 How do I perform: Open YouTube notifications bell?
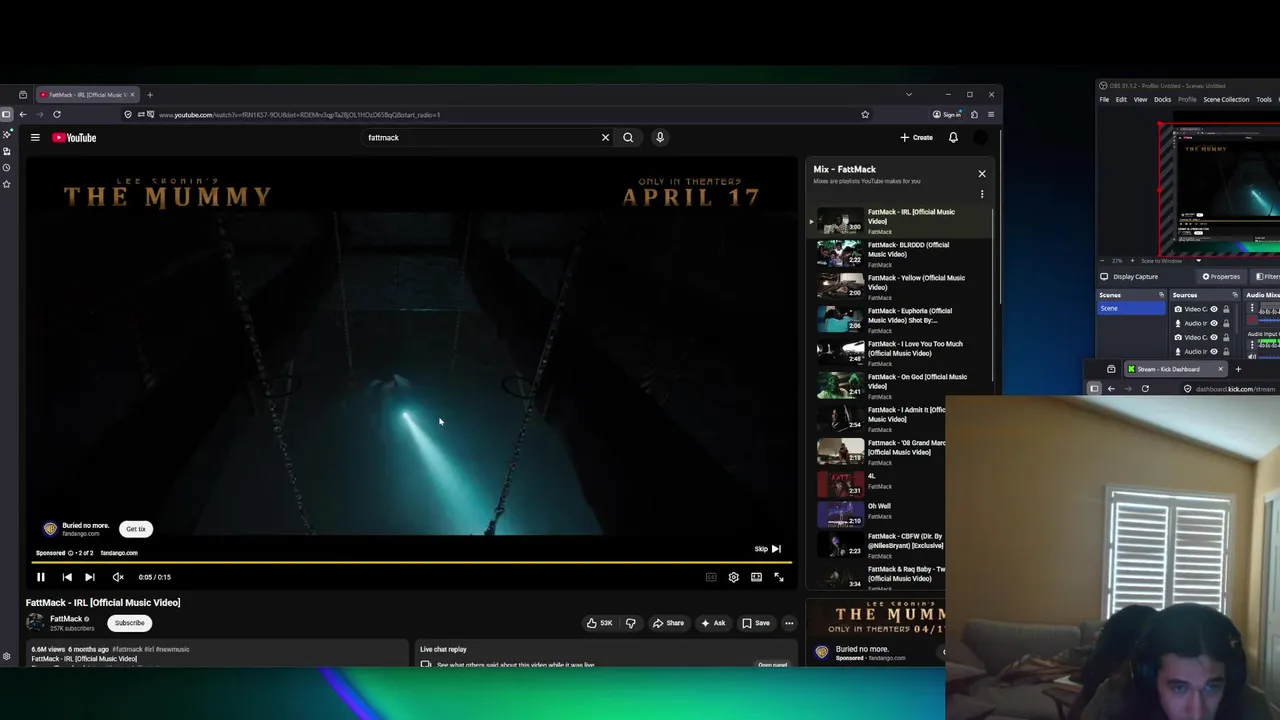[x=953, y=138]
